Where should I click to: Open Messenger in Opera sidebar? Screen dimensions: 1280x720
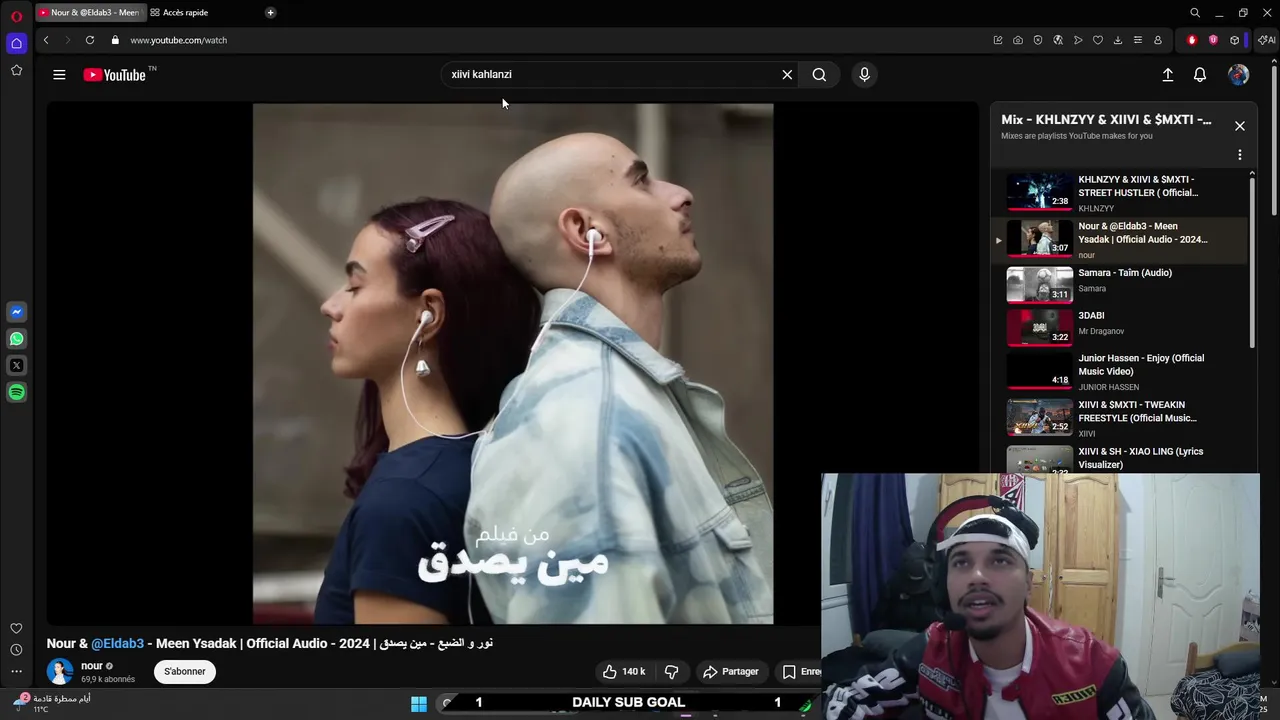[16, 312]
